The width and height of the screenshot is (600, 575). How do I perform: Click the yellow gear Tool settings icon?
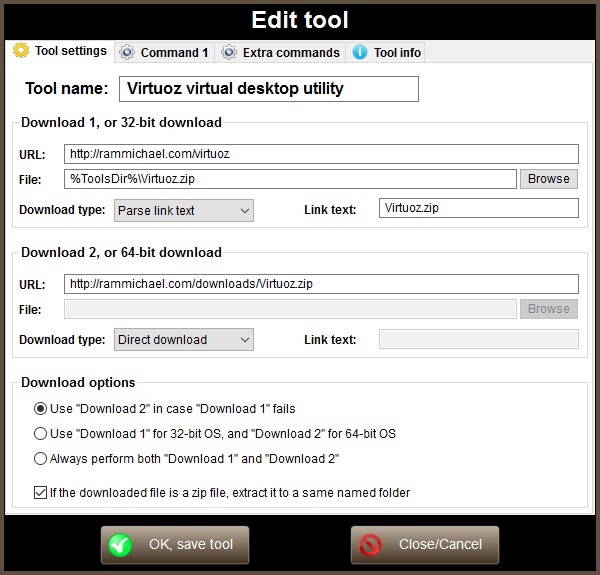click(21, 50)
